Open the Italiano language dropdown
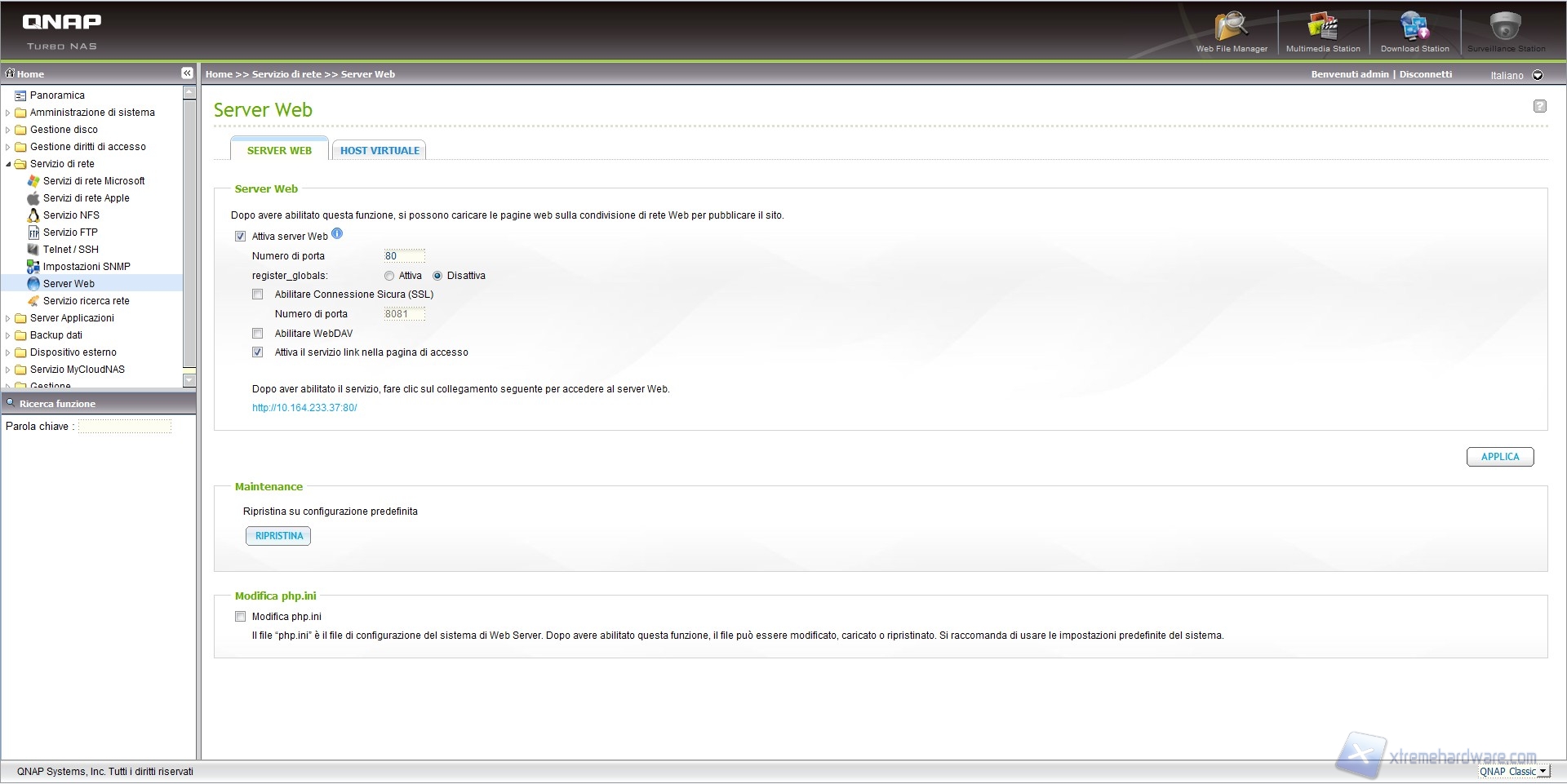Viewport: 1567px width, 784px height. coord(1537,75)
